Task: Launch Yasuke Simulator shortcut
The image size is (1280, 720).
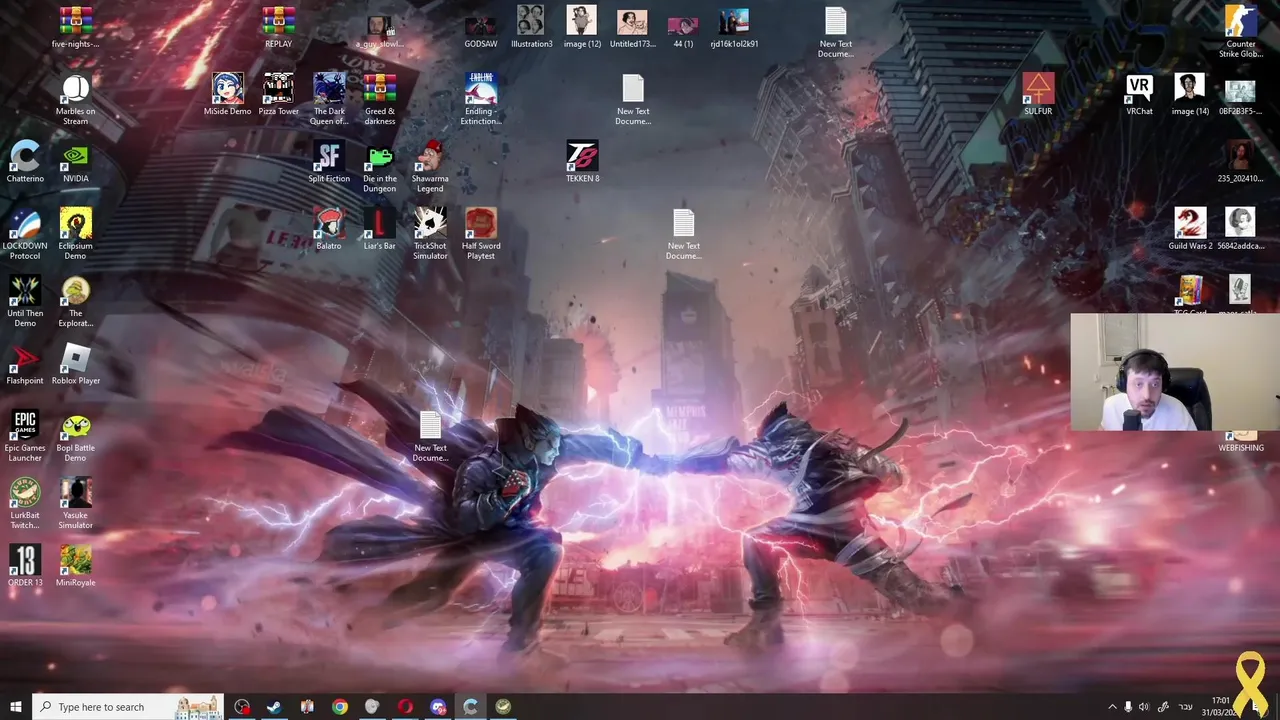Action: pyautogui.click(x=76, y=502)
